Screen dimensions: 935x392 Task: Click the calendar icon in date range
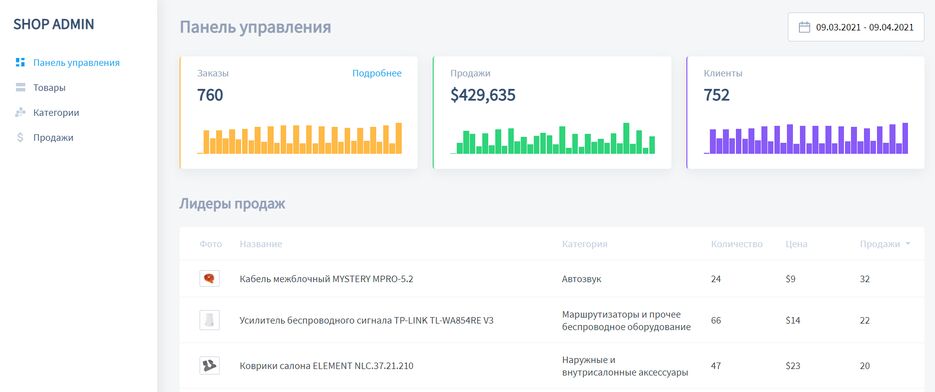[804, 27]
